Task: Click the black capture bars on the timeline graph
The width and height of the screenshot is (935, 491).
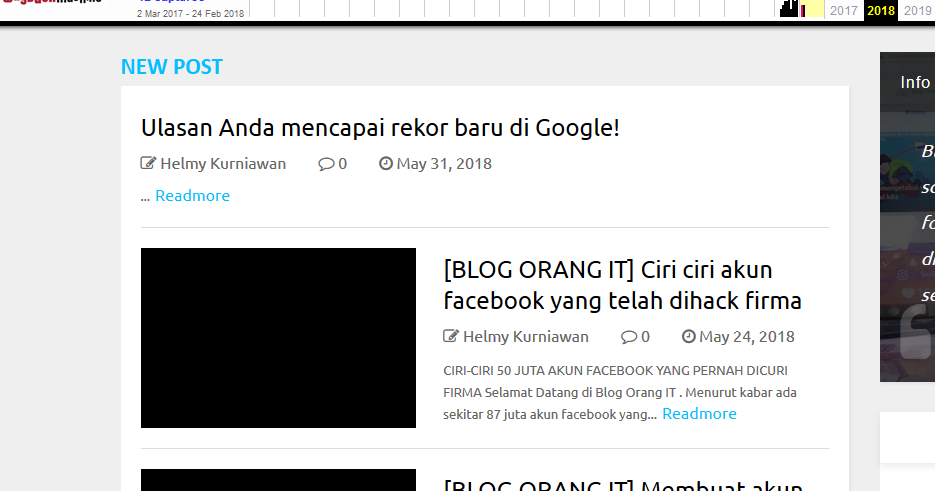Action: pyautogui.click(x=789, y=9)
